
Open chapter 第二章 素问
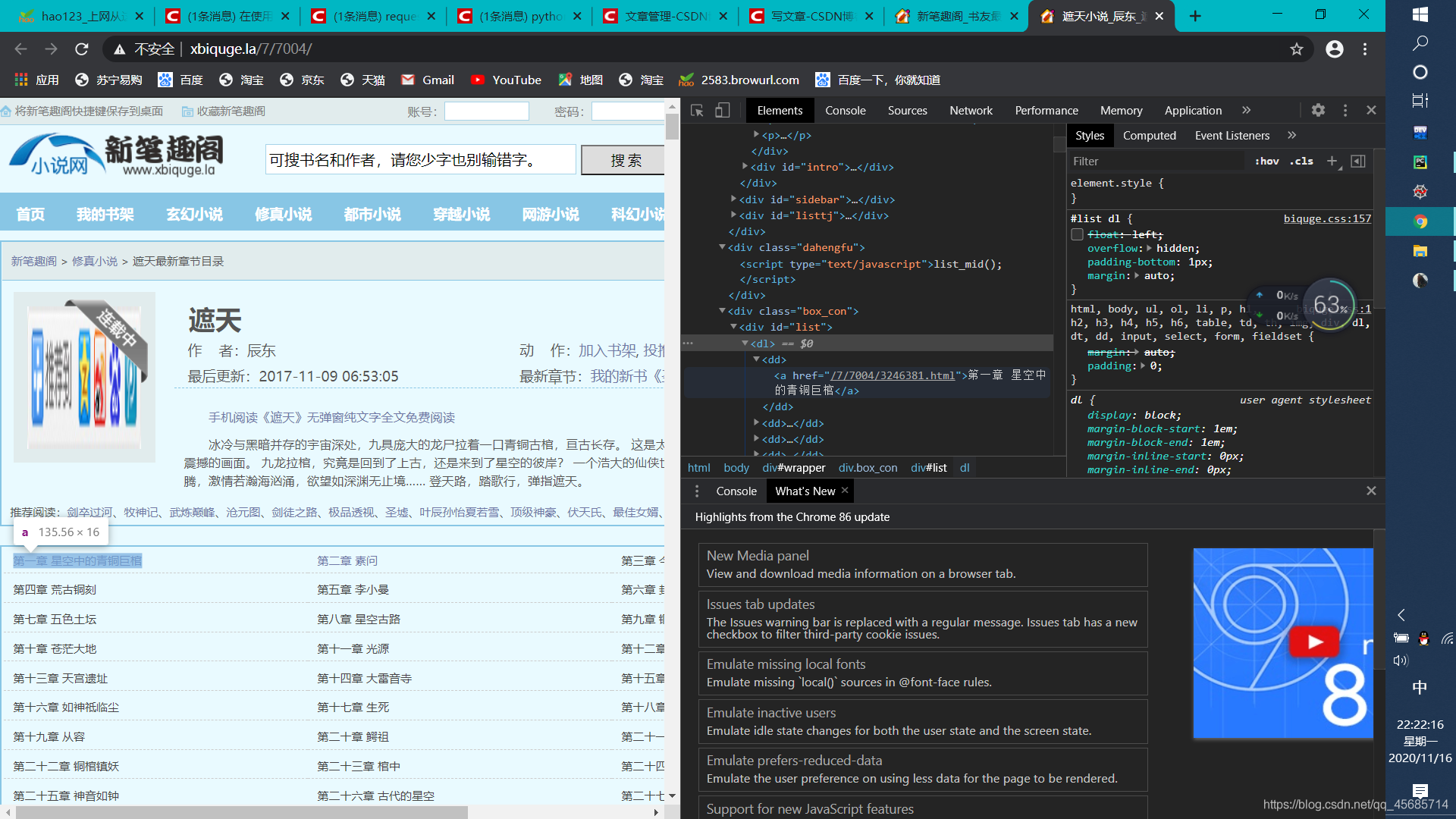[347, 561]
